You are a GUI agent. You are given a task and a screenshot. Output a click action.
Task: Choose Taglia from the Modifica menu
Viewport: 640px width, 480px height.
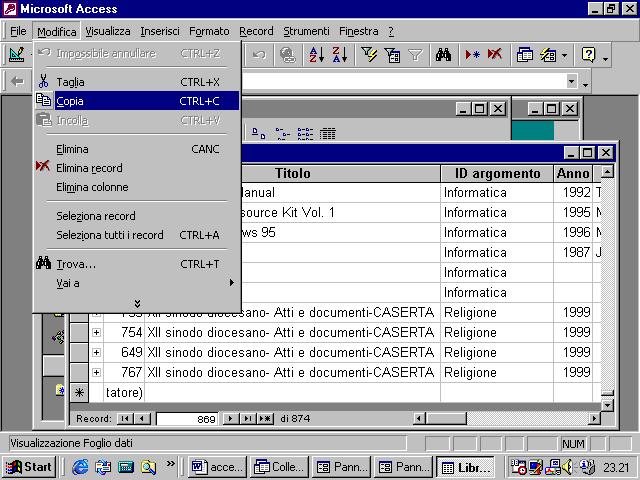tap(137, 82)
